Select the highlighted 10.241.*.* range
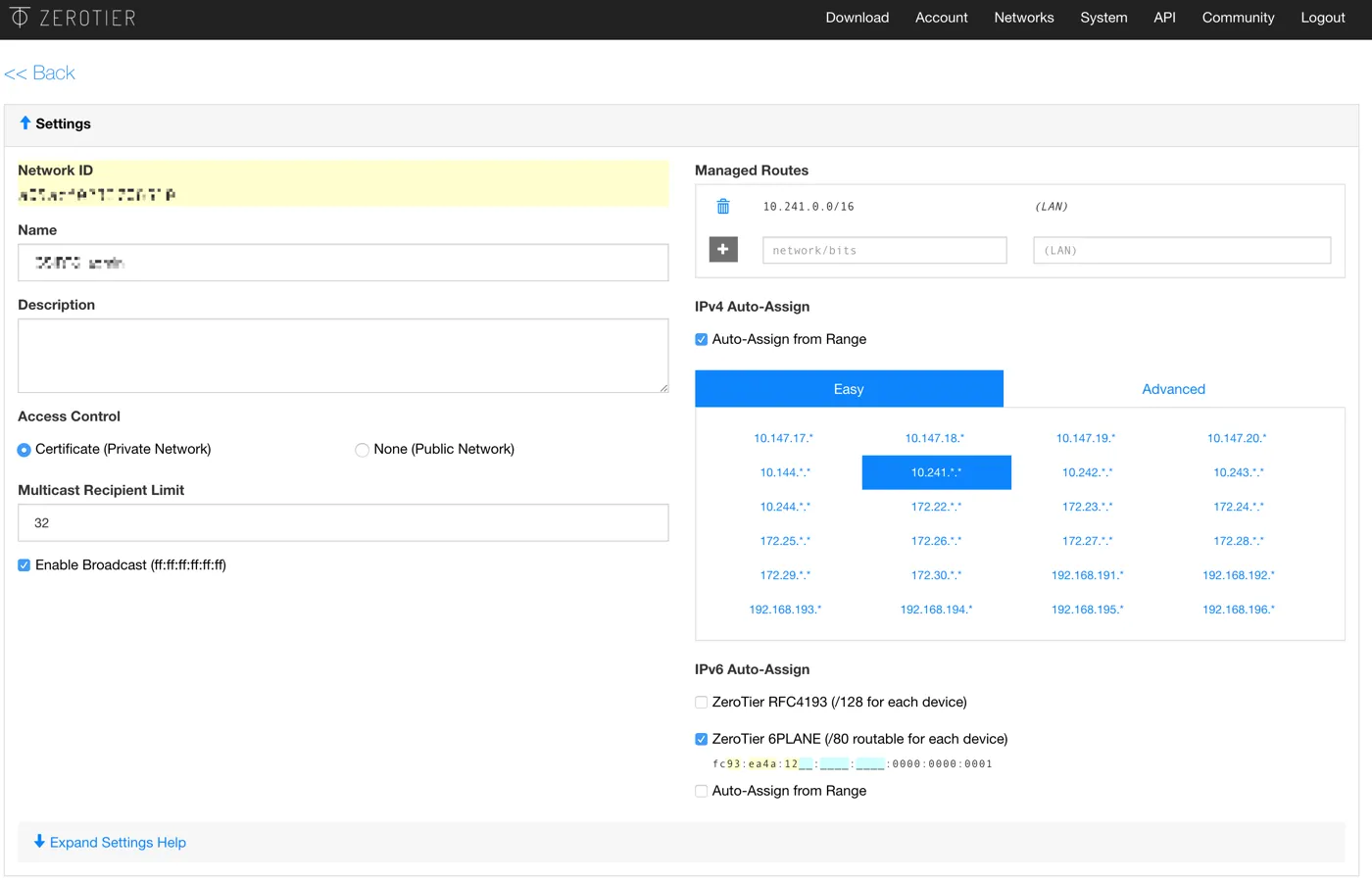The width and height of the screenshot is (1372, 880). click(x=936, y=472)
